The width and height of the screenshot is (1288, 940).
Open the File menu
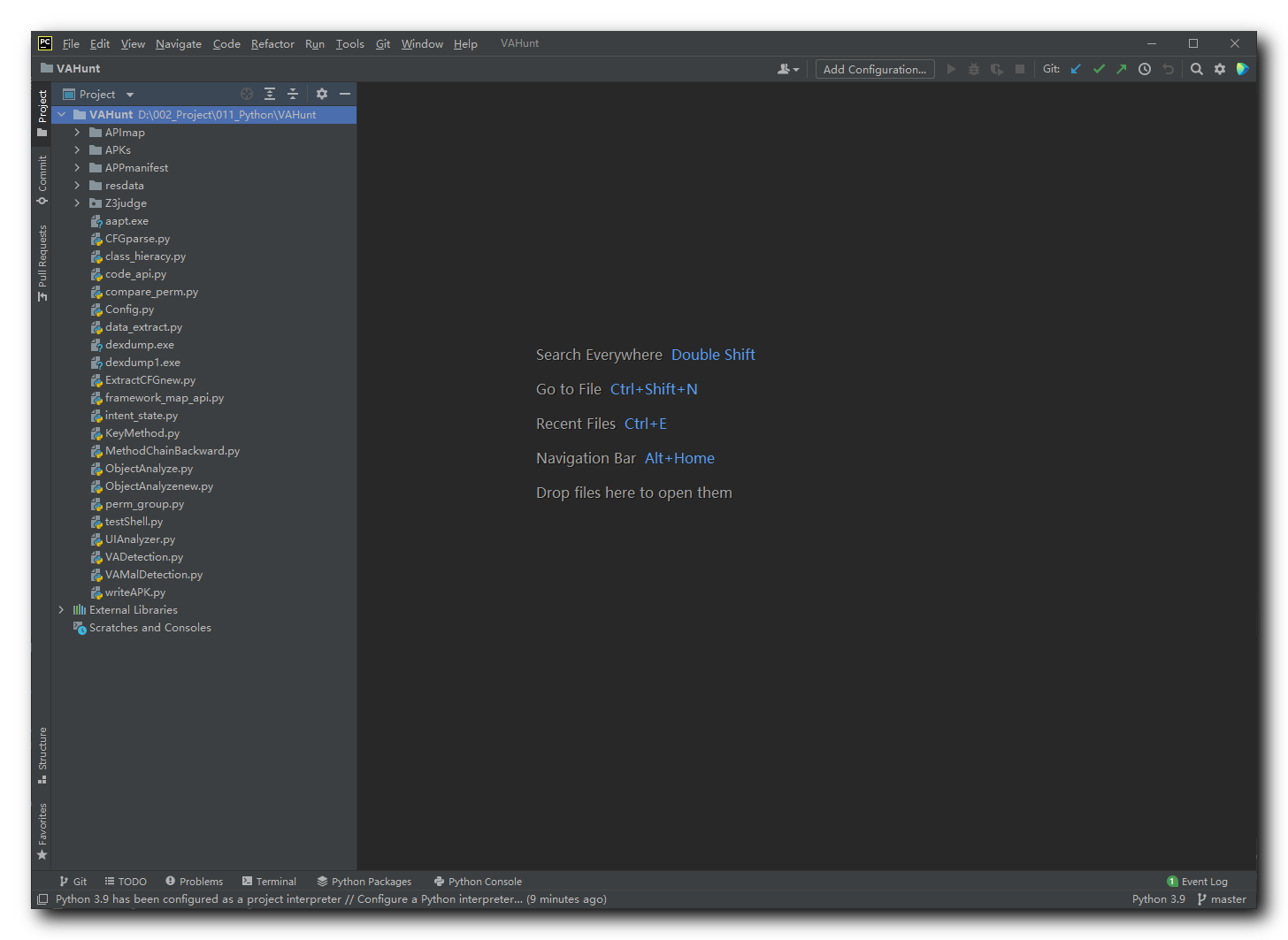tap(71, 43)
